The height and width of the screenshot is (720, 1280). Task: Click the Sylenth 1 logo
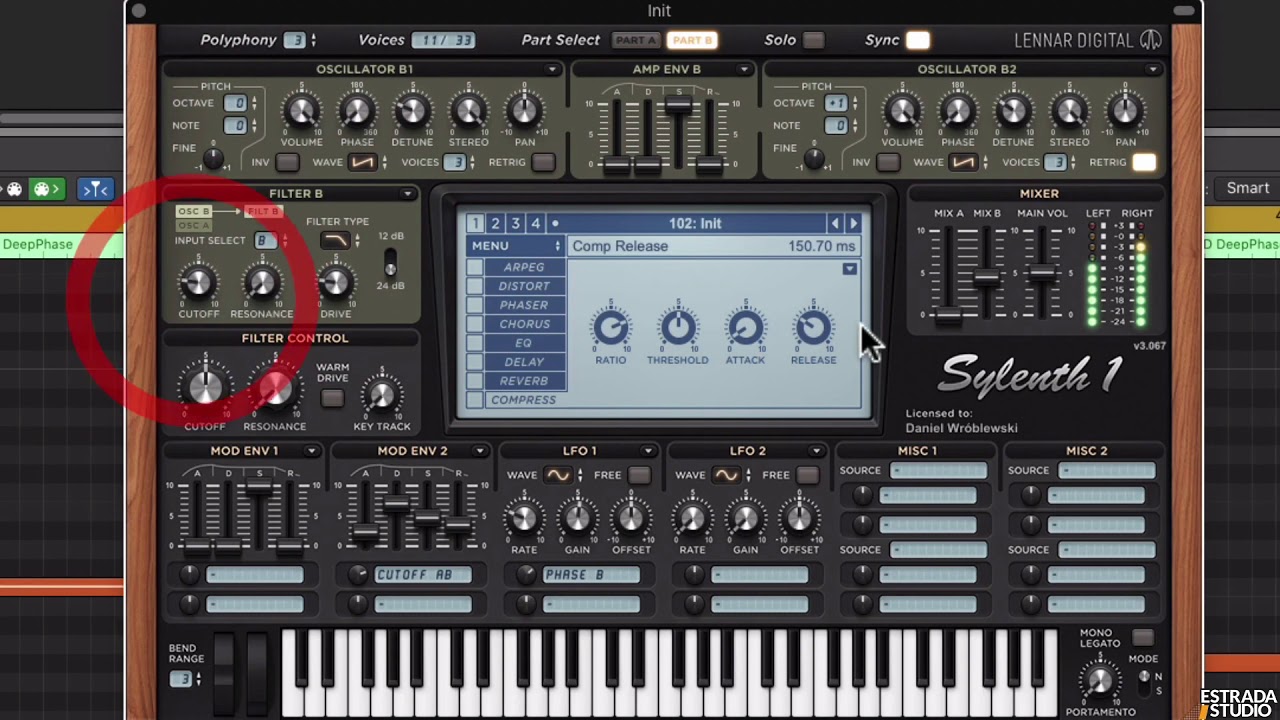1030,375
